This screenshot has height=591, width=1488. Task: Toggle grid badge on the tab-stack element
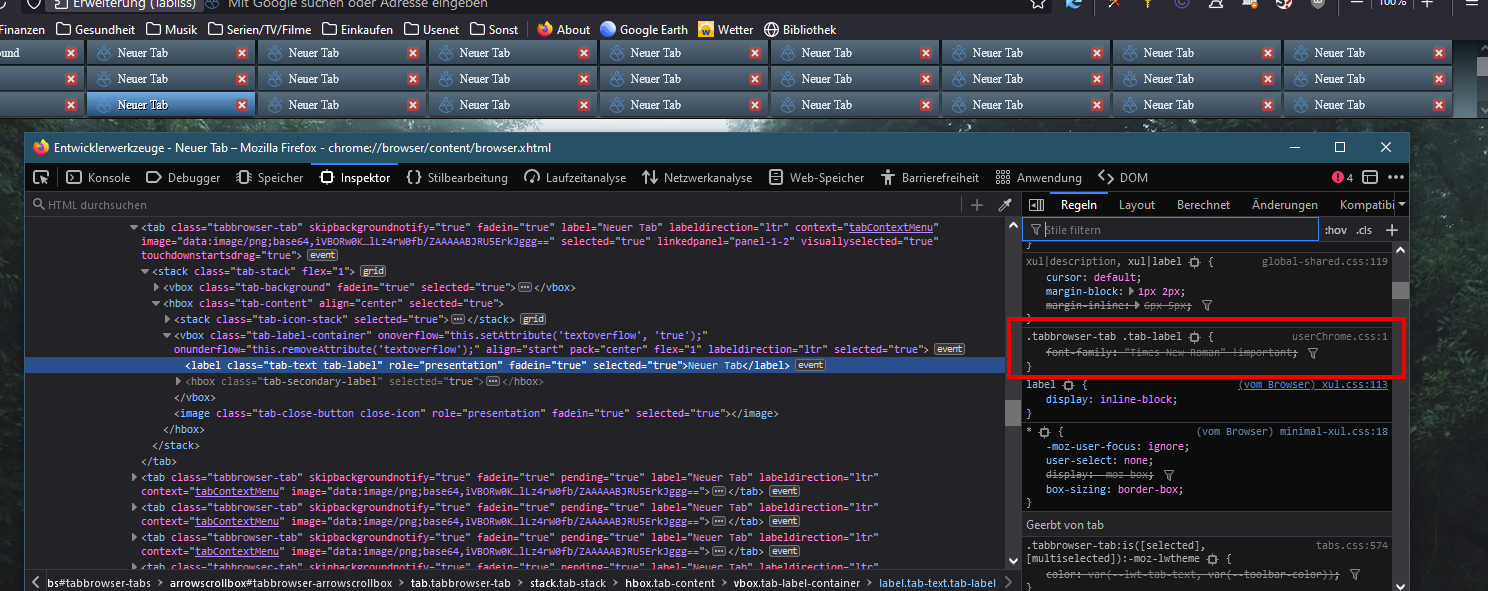click(373, 271)
